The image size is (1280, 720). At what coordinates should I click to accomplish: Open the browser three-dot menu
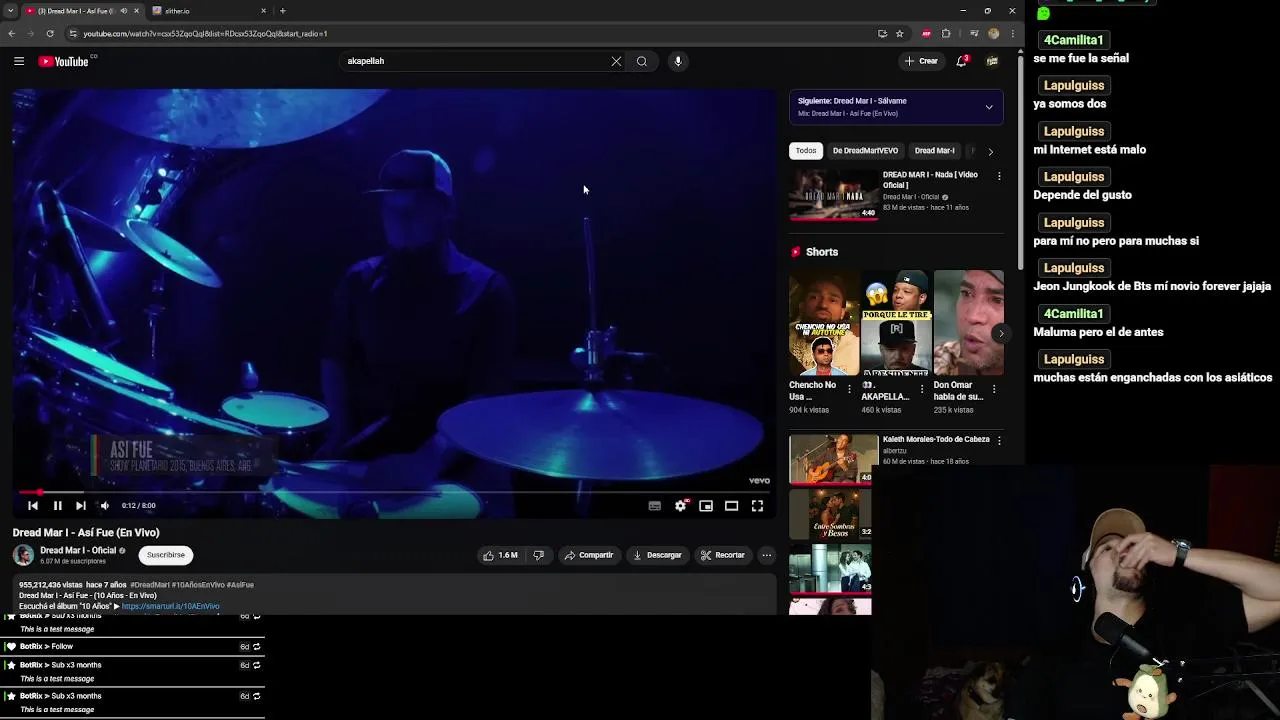(x=1012, y=34)
